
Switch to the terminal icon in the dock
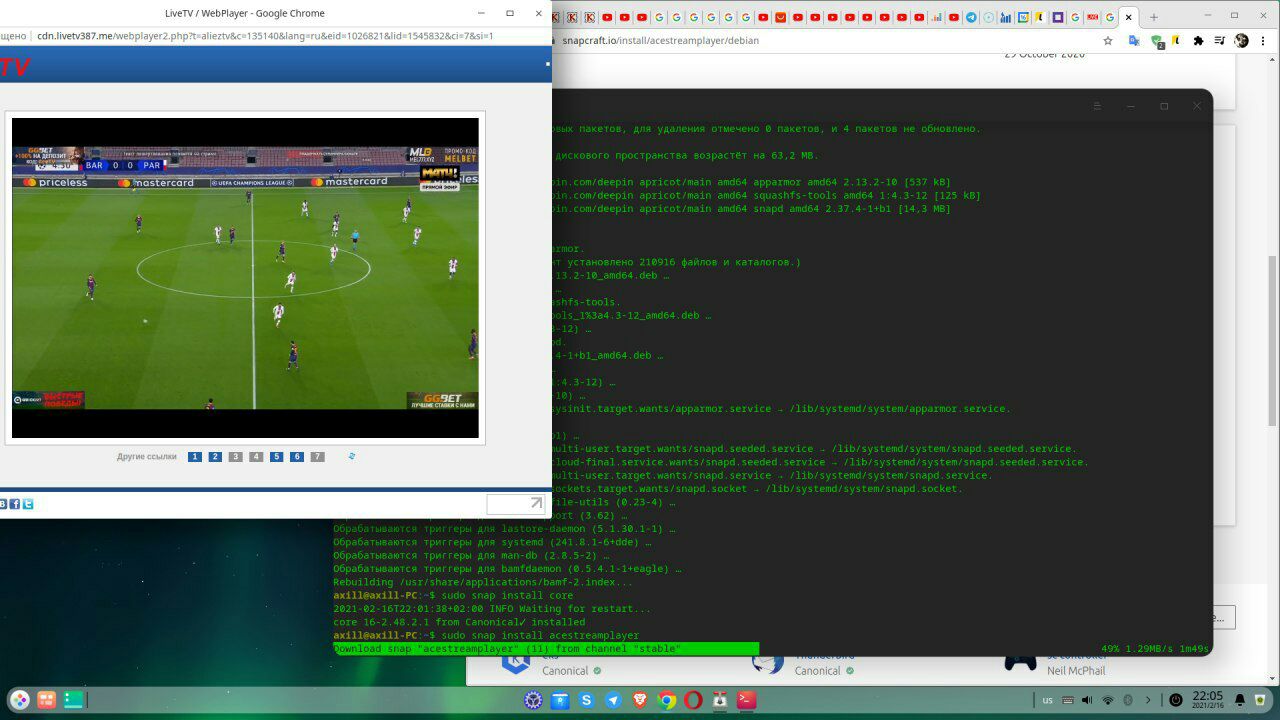pyautogui.click(x=747, y=700)
